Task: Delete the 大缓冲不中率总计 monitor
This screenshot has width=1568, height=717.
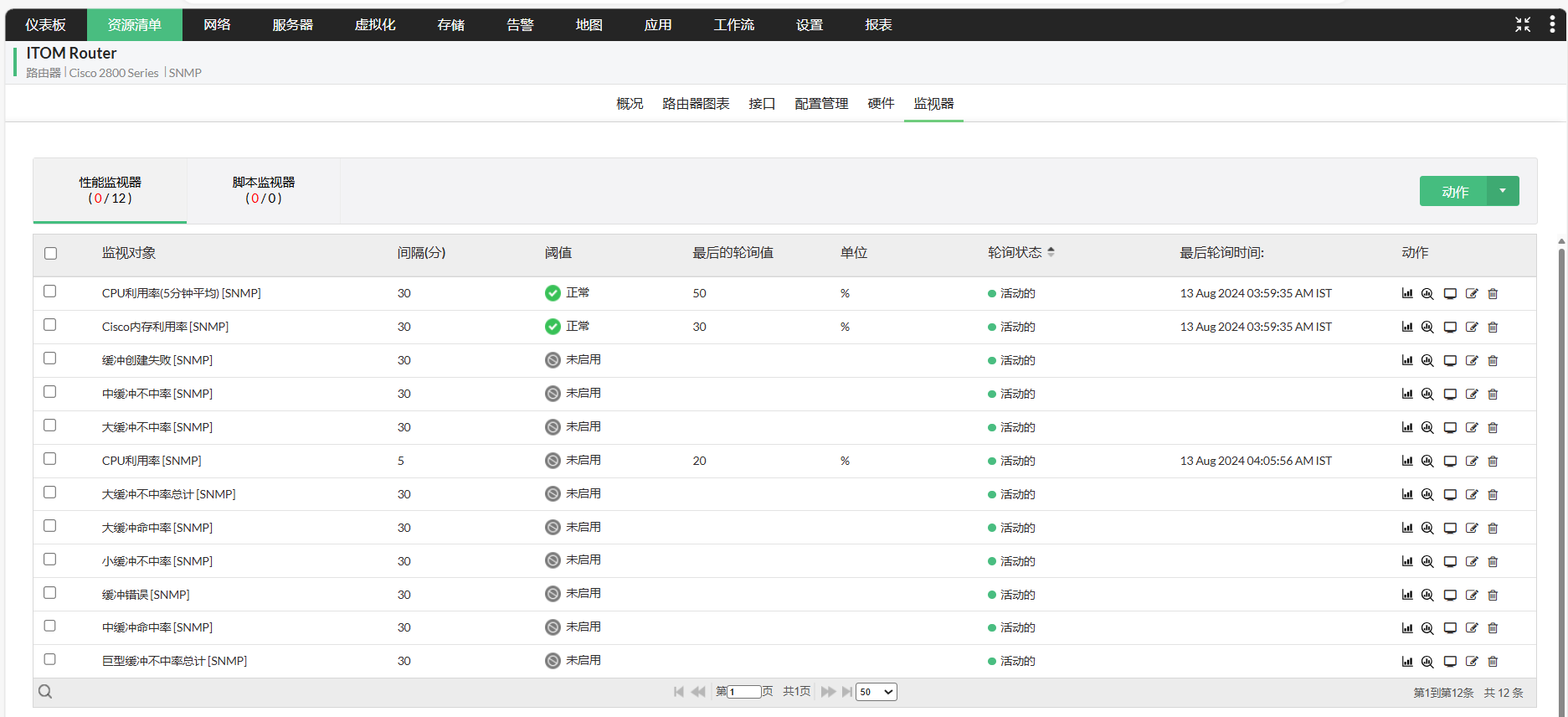Action: point(1493,494)
